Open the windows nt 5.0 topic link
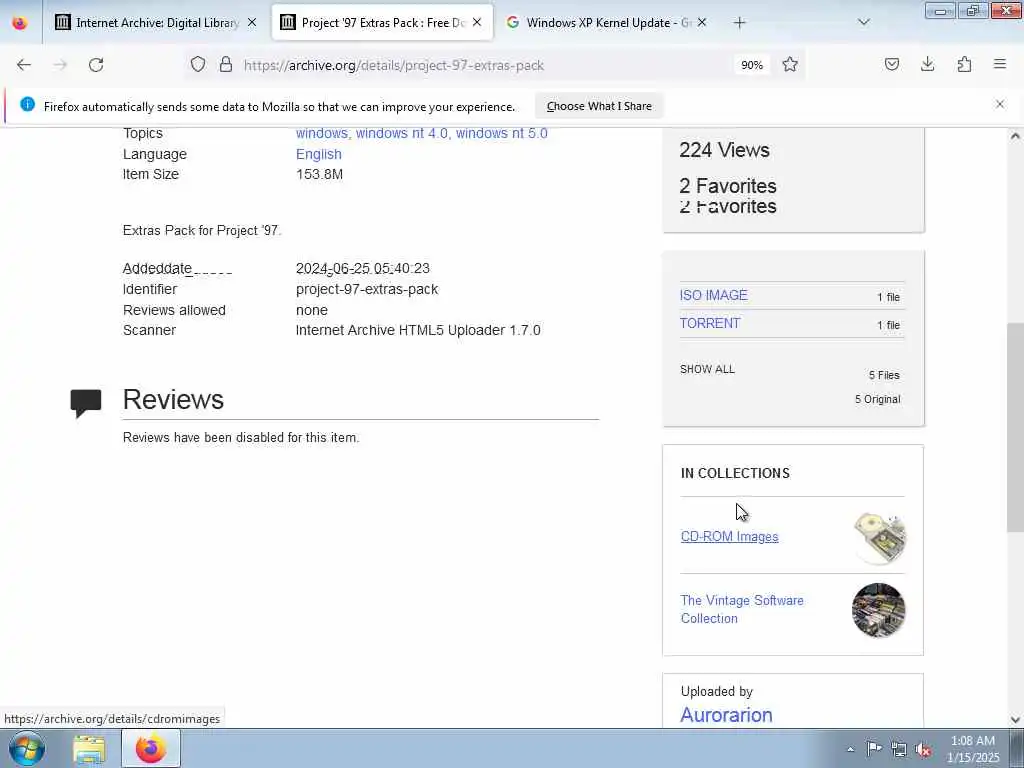The height and width of the screenshot is (768, 1024). [x=502, y=133]
